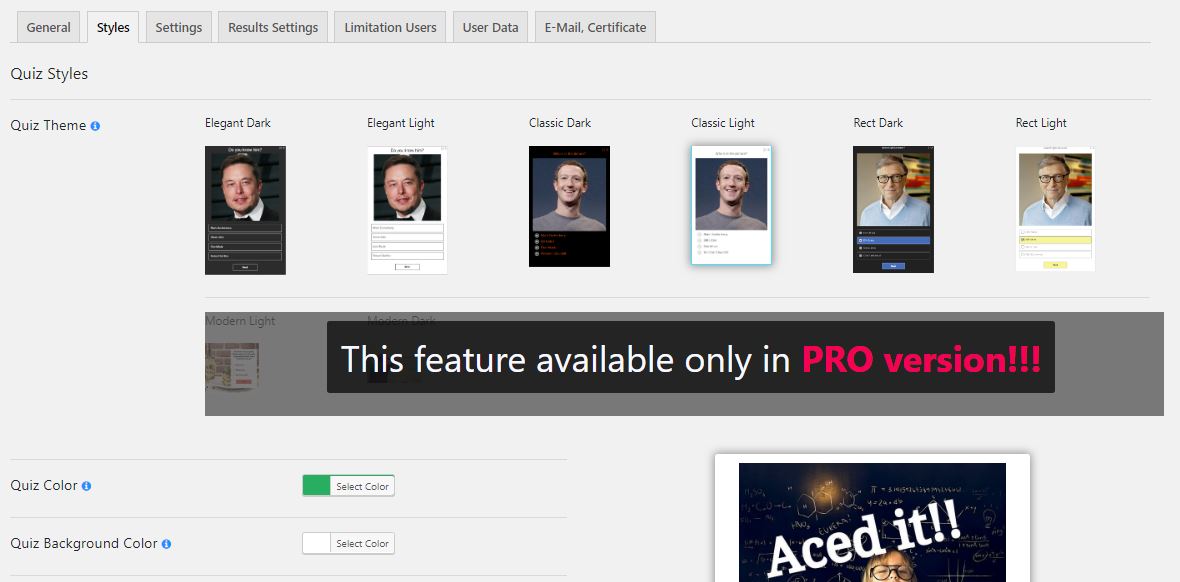Select the Classic Light theme thumbnail
This screenshot has width=1180, height=582.
(x=731, y=205)
